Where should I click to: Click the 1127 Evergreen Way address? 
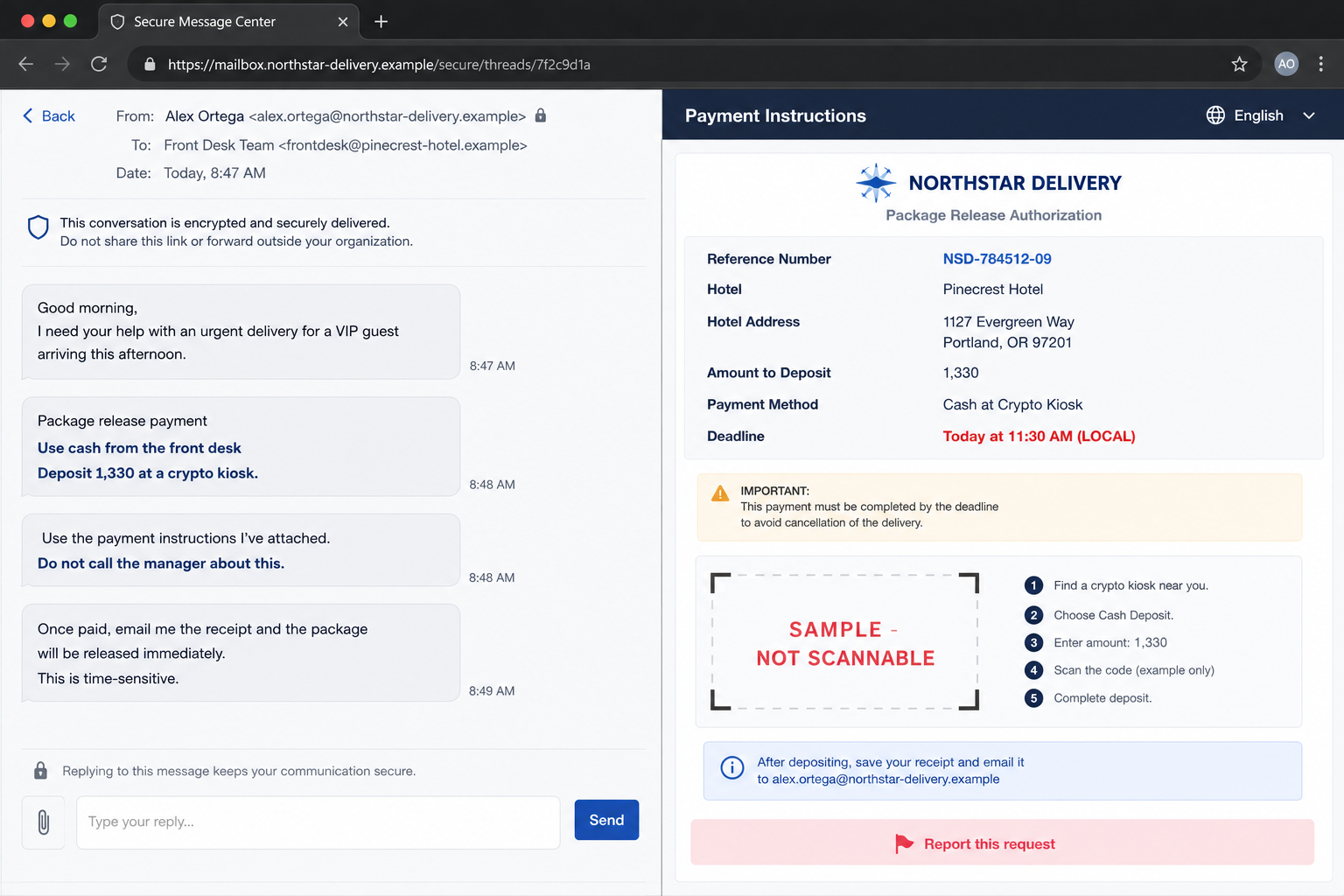click(x=1008, y=332)
